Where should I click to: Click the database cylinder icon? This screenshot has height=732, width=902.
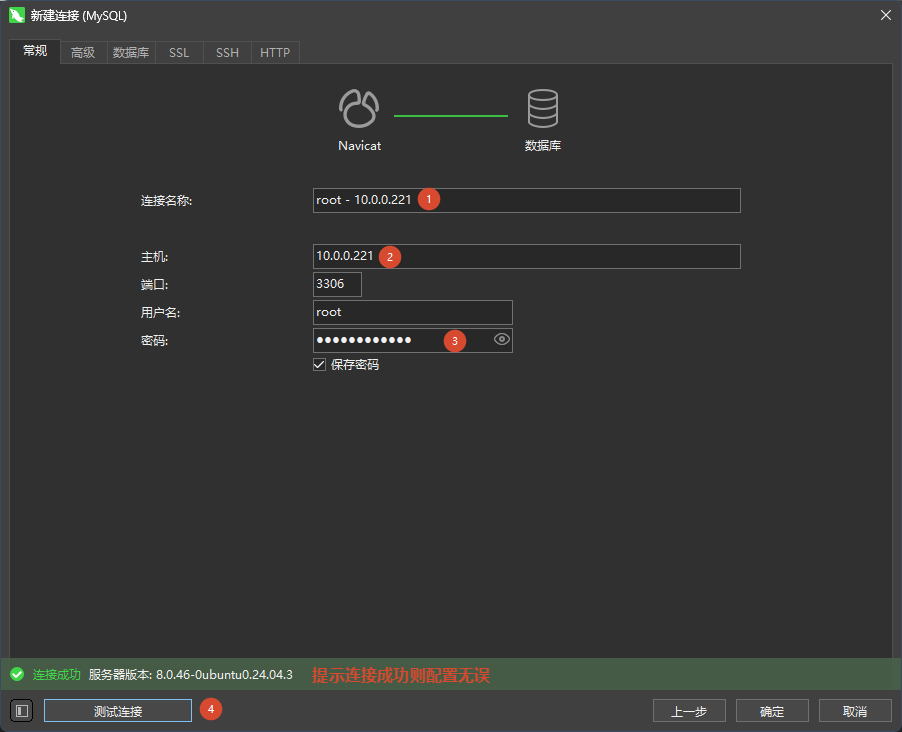(x=542, y=108)
